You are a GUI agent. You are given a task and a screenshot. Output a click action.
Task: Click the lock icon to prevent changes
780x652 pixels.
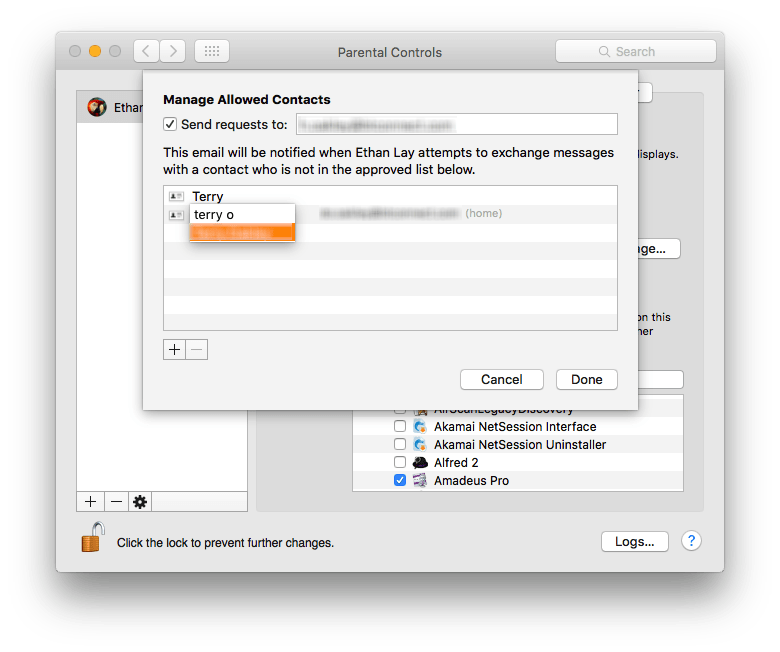coord(92,537)
